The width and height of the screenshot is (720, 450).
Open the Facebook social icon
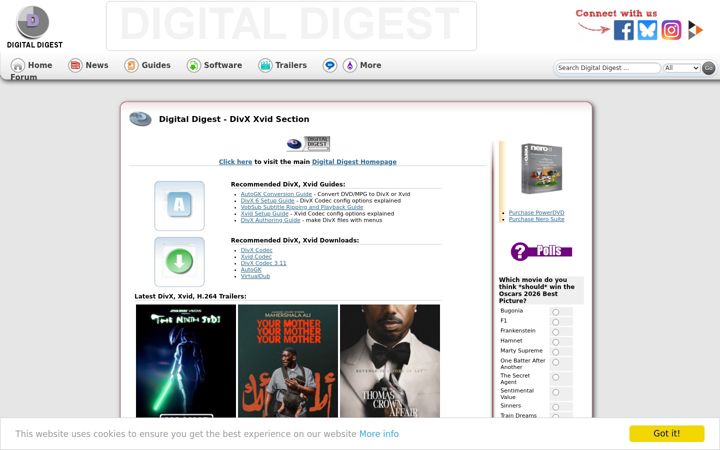pyautogui.click(x=624, y=30)
